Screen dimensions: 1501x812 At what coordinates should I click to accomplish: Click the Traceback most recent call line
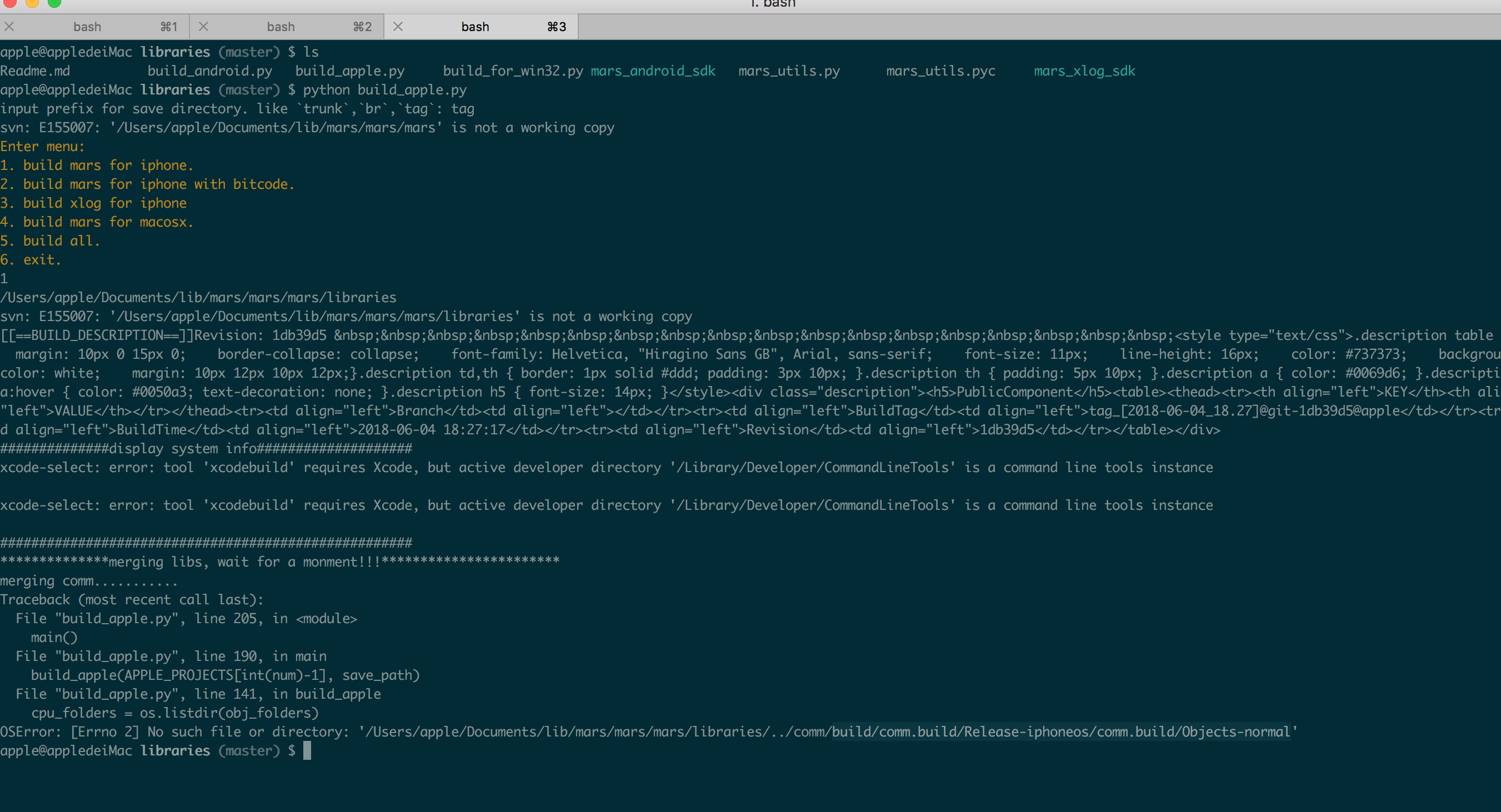click(x=132, y=599)
